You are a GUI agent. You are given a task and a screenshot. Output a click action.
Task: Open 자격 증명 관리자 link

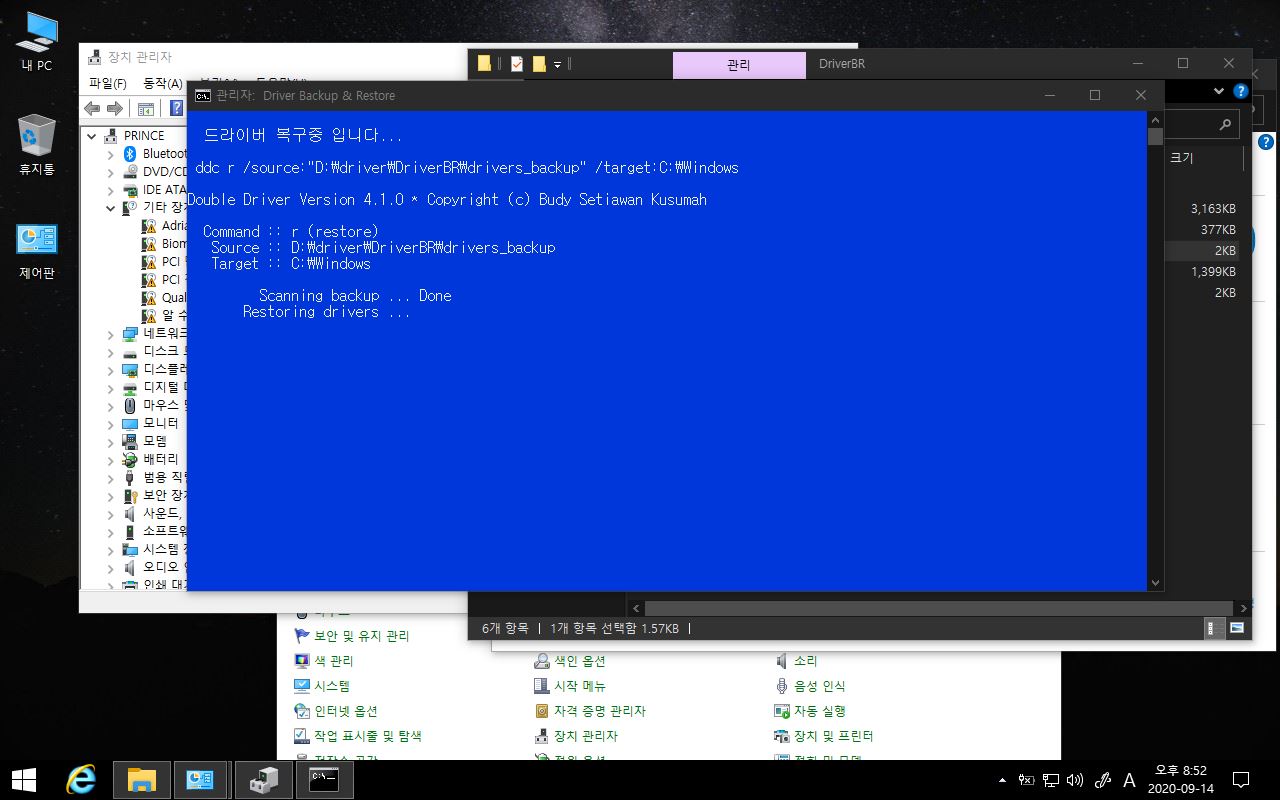click(590, 711)
